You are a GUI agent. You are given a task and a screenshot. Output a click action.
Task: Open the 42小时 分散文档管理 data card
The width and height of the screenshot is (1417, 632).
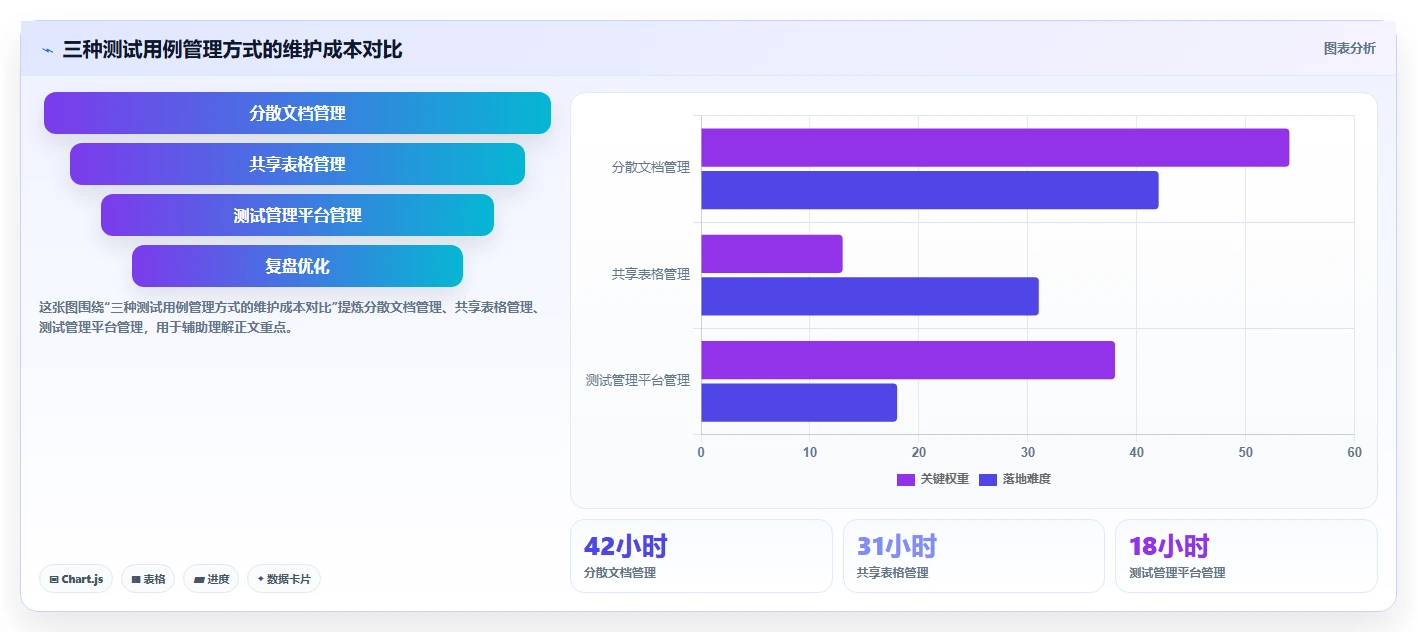pyautogui.click(x=701, y=556)
